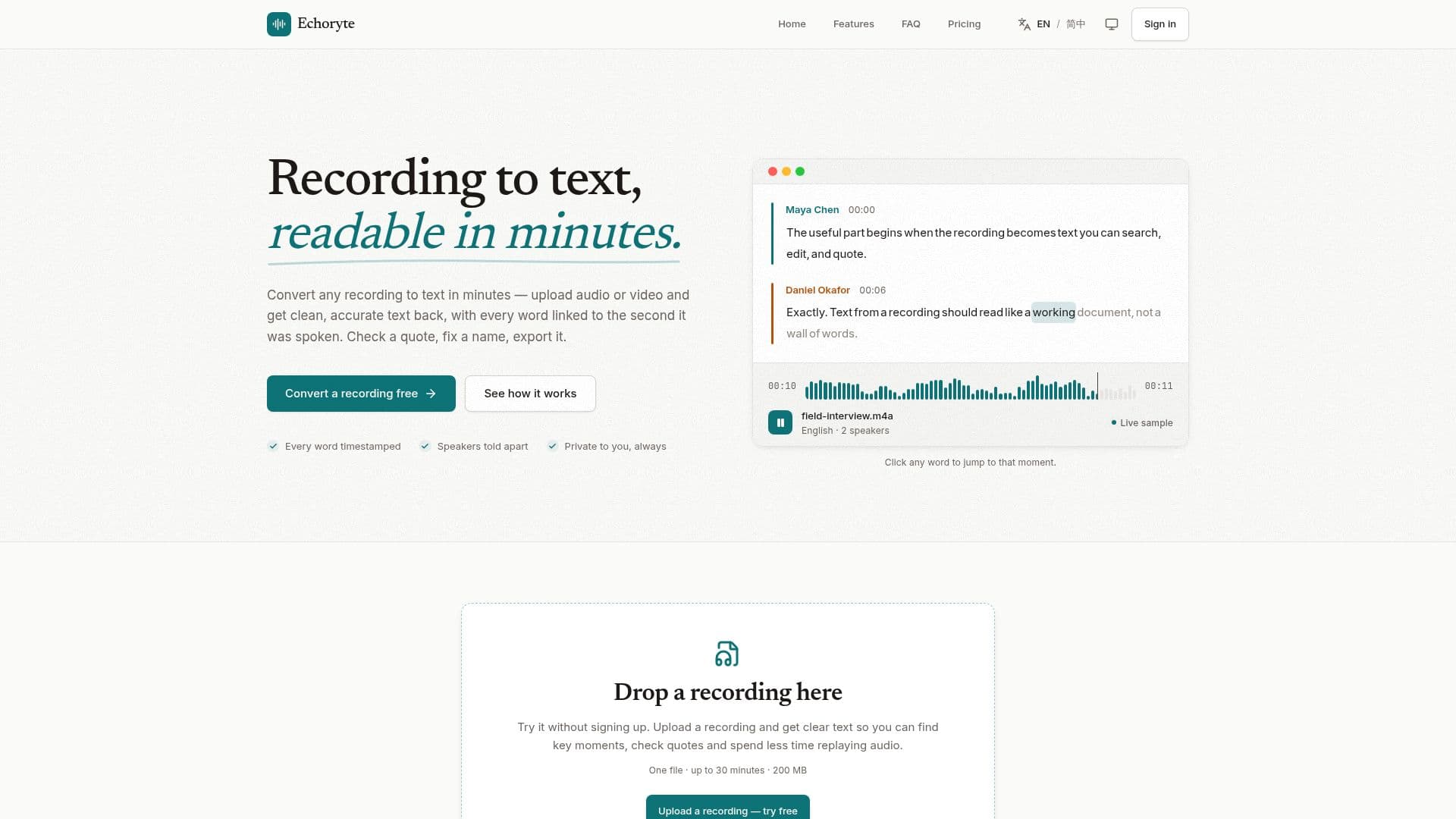Click the red dot in the demo window
Viewport: 1456px width, 819px height.
773,171
